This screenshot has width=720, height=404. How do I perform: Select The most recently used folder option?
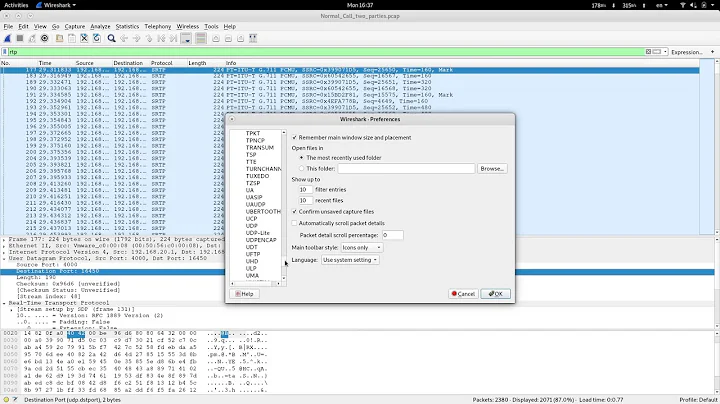click(302, 157)
